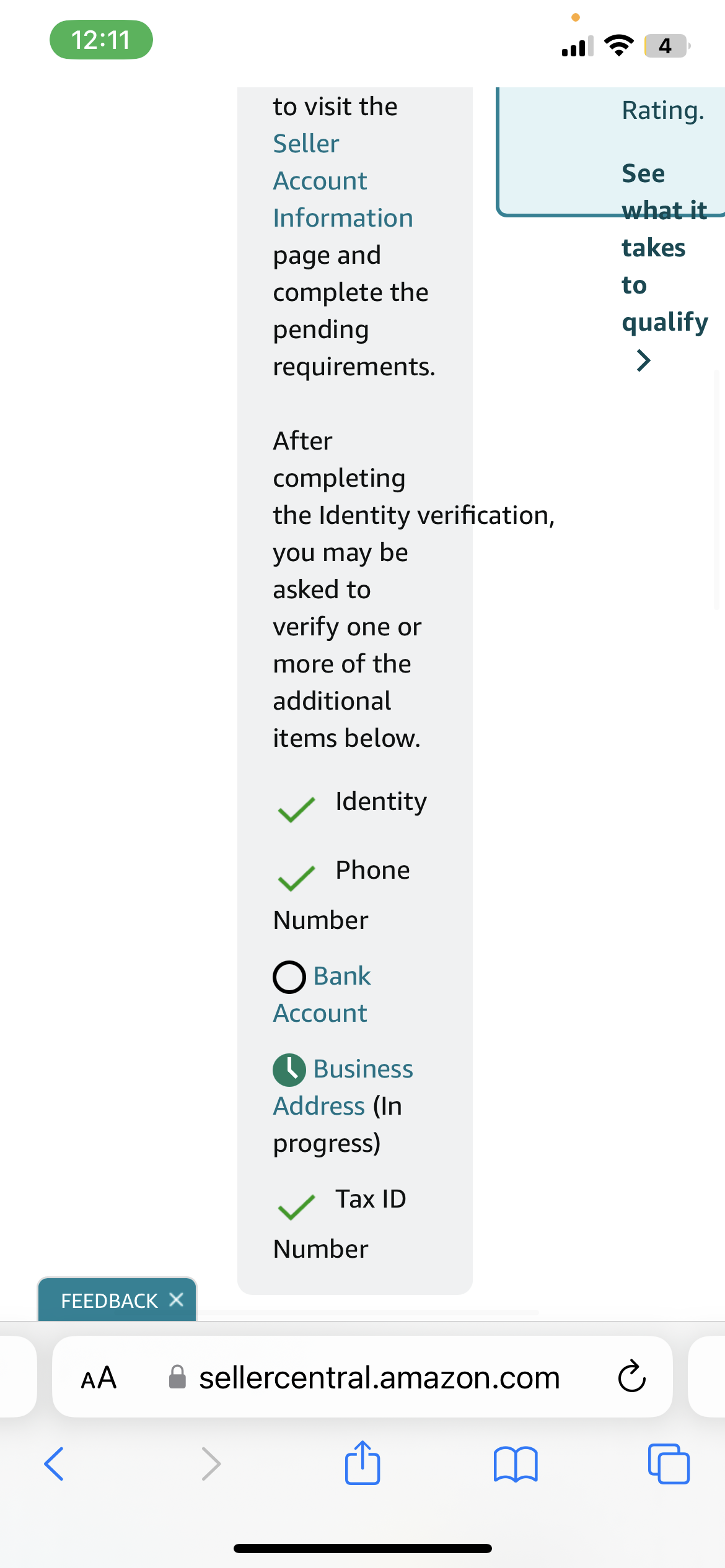Viewport: 725px width, 1568px height.
Task: Open the Business Address link
Action: point(343,1087)
